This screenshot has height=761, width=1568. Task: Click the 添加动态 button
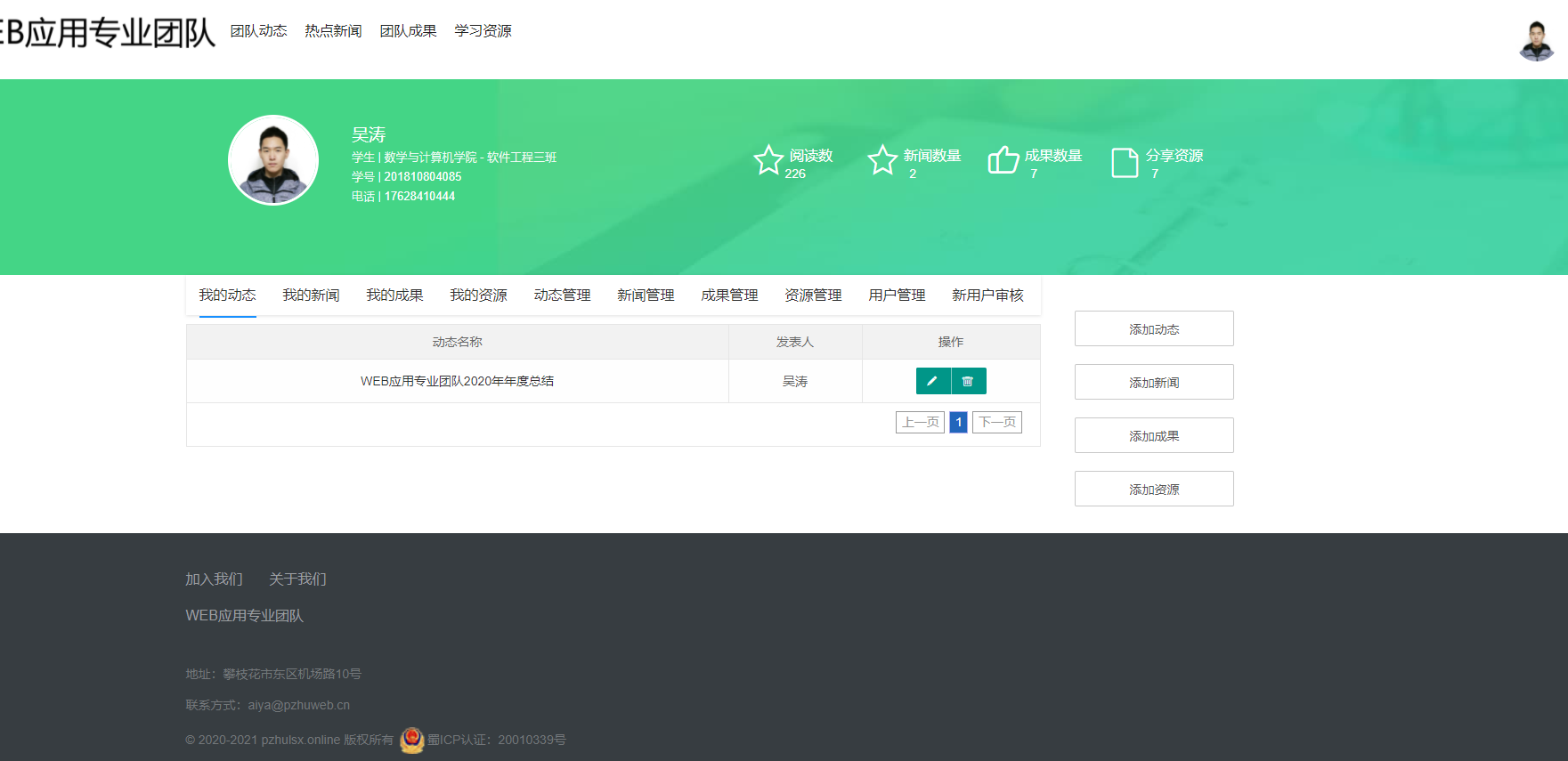[1154, 328]
